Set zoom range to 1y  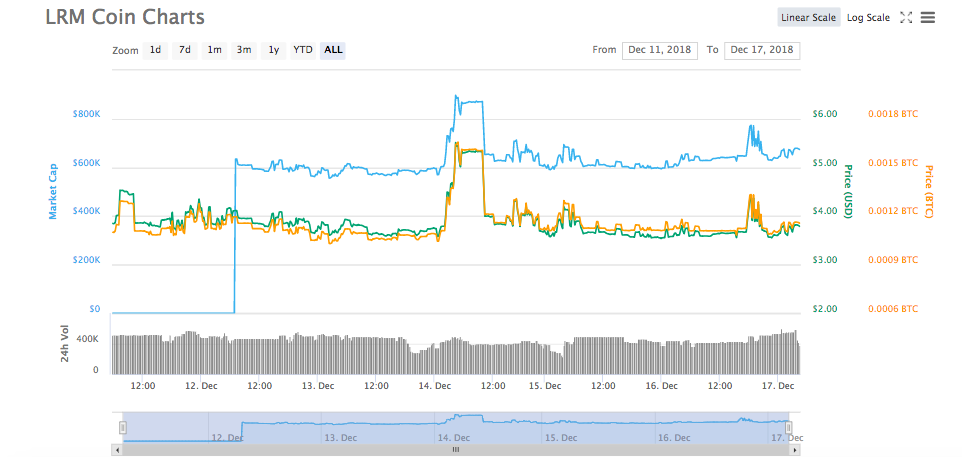pos(274,50)
